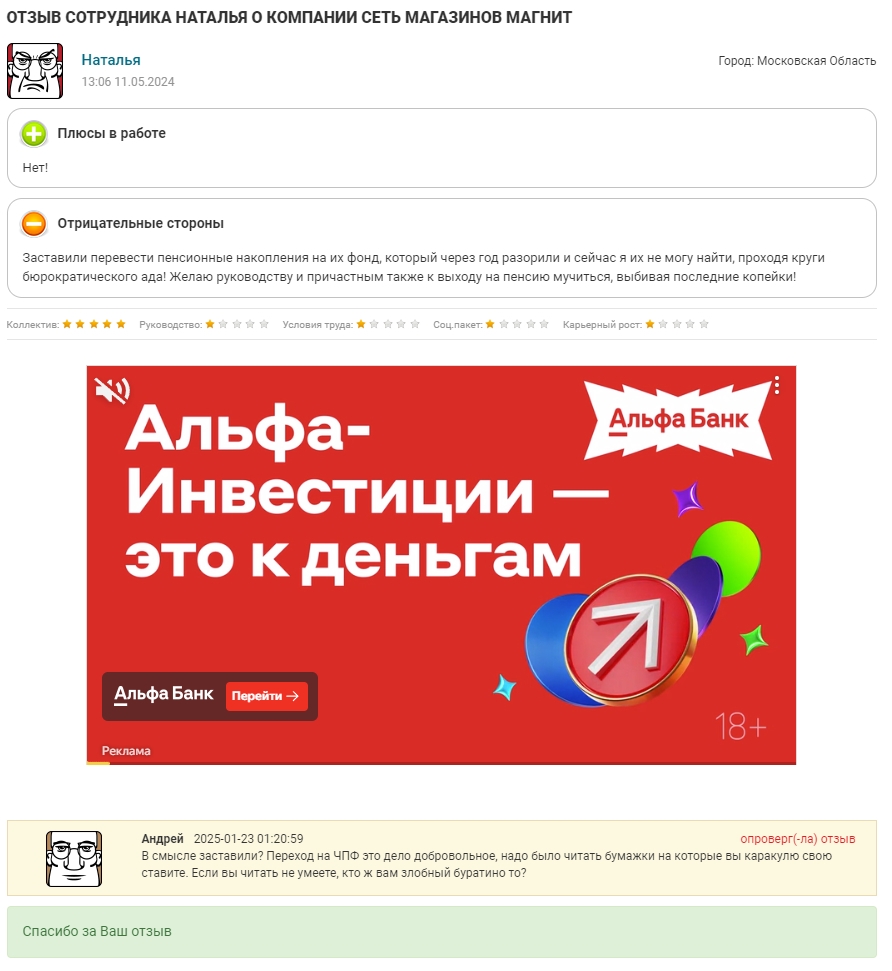Click the 18+ age marker in the ad
The width and height of the screenshot is (892, 971).
tap(740, 726)
